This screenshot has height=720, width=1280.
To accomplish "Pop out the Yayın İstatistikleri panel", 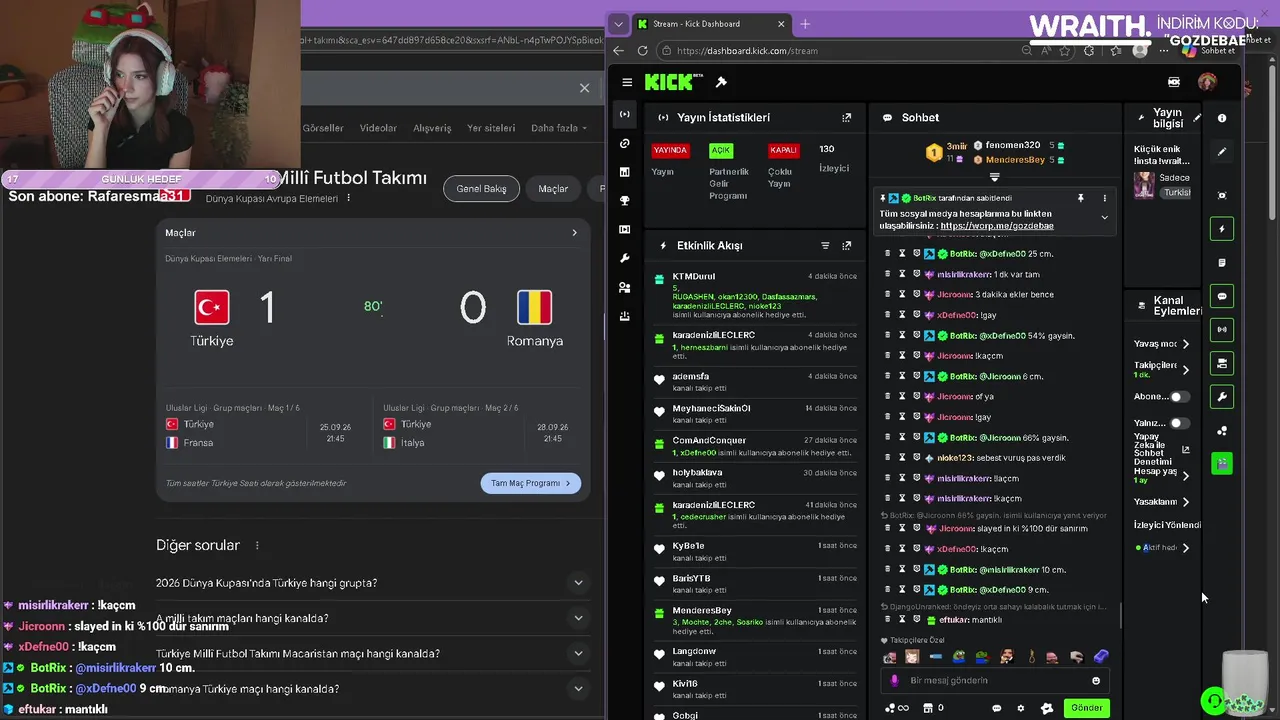I will click(847, 117).
